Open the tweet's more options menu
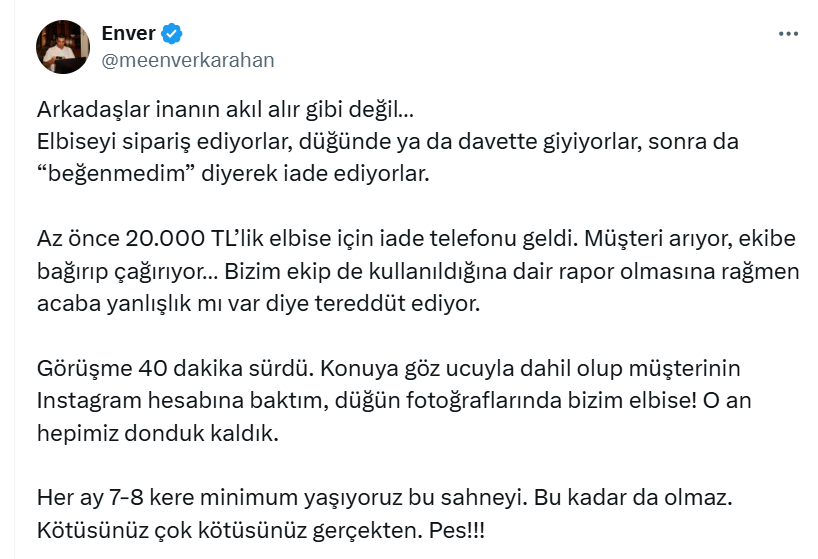Viewport: 818px width, 559px height. (x=788, y=33)
